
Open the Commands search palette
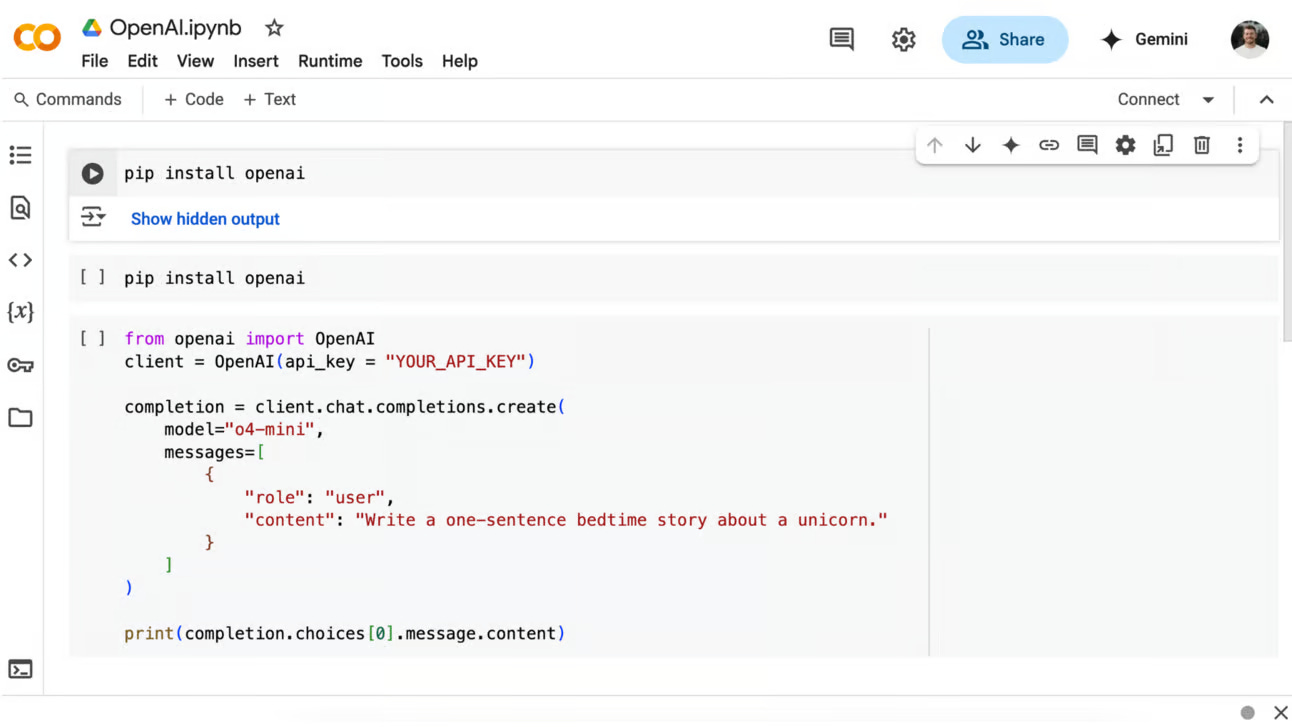click(x=68, y=99)
